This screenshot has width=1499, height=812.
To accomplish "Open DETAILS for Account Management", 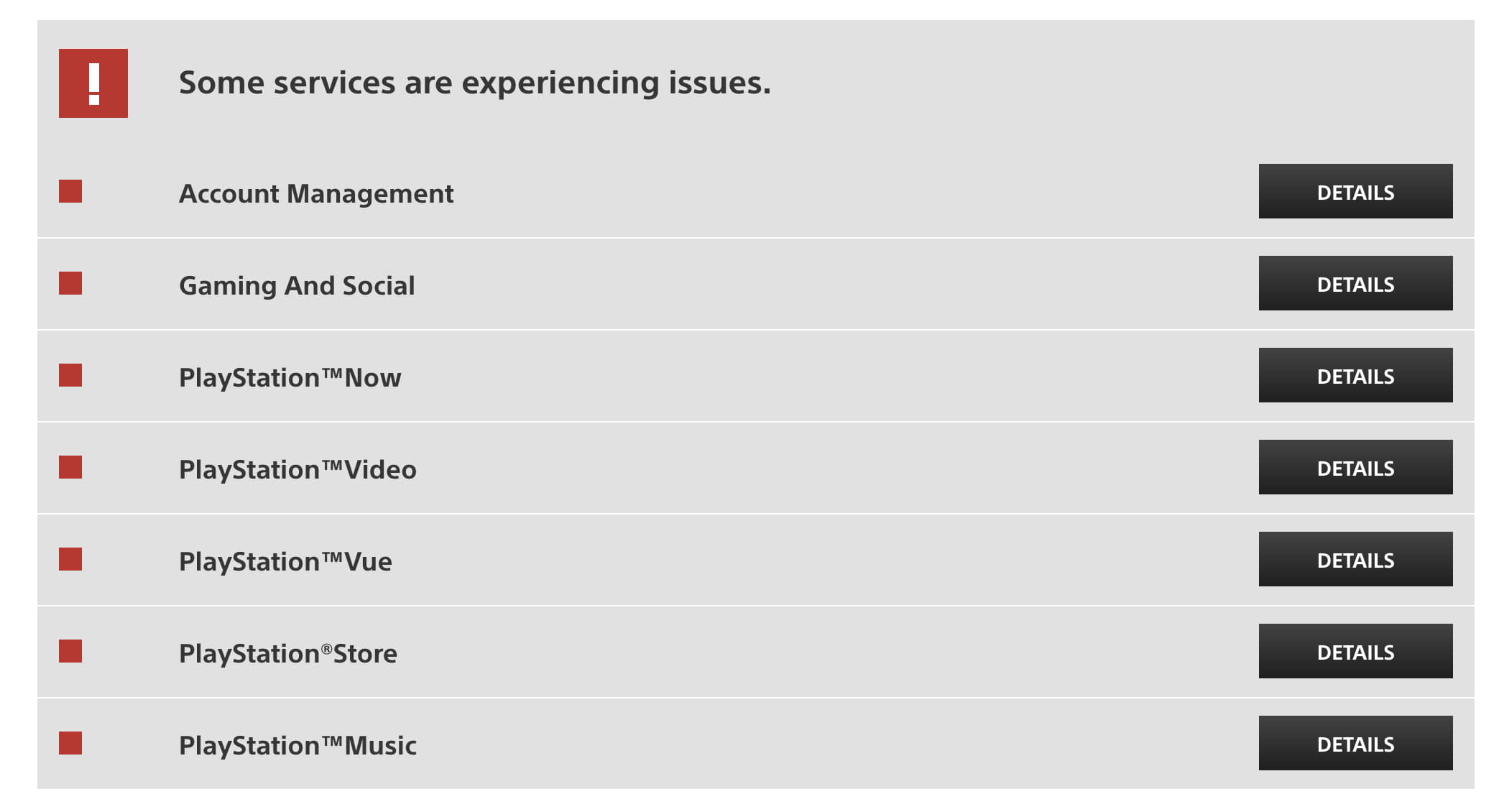I will point(1355,191).
